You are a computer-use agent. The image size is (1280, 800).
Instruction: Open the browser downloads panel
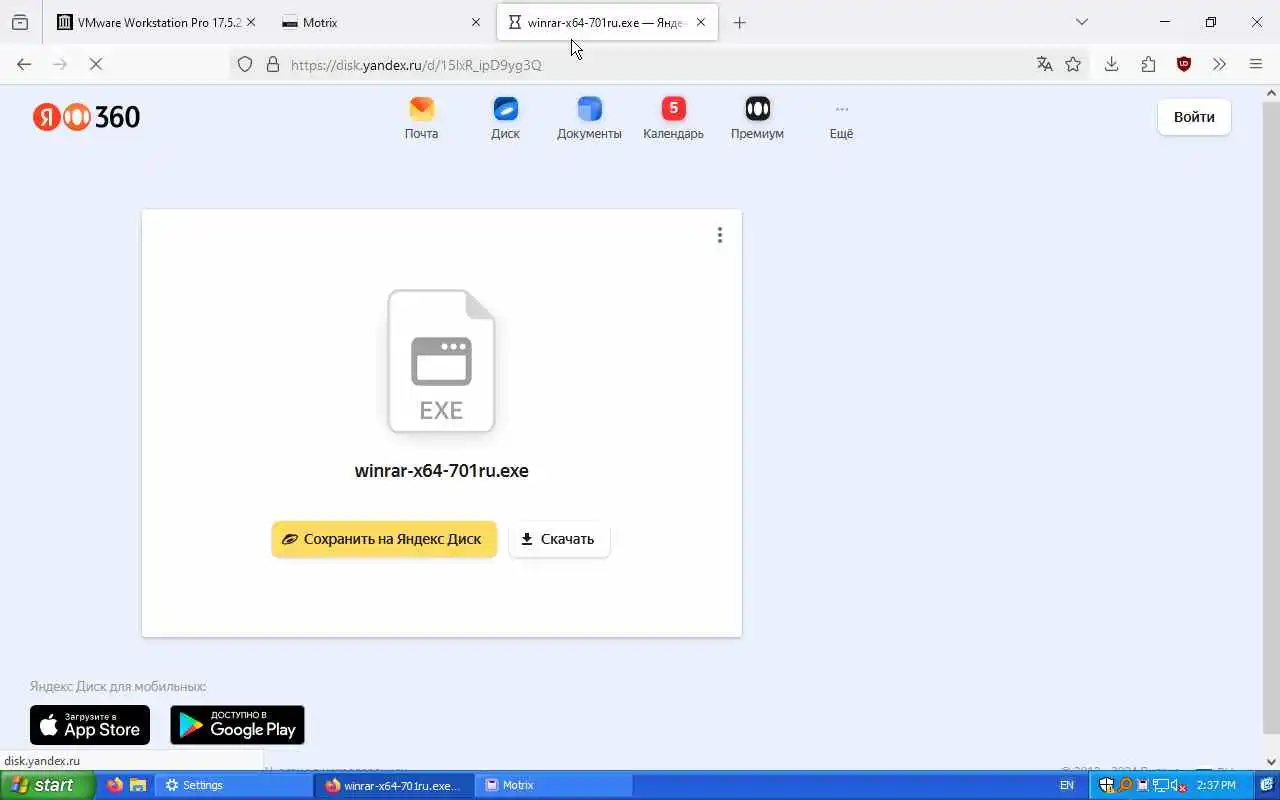(1111, 64)
